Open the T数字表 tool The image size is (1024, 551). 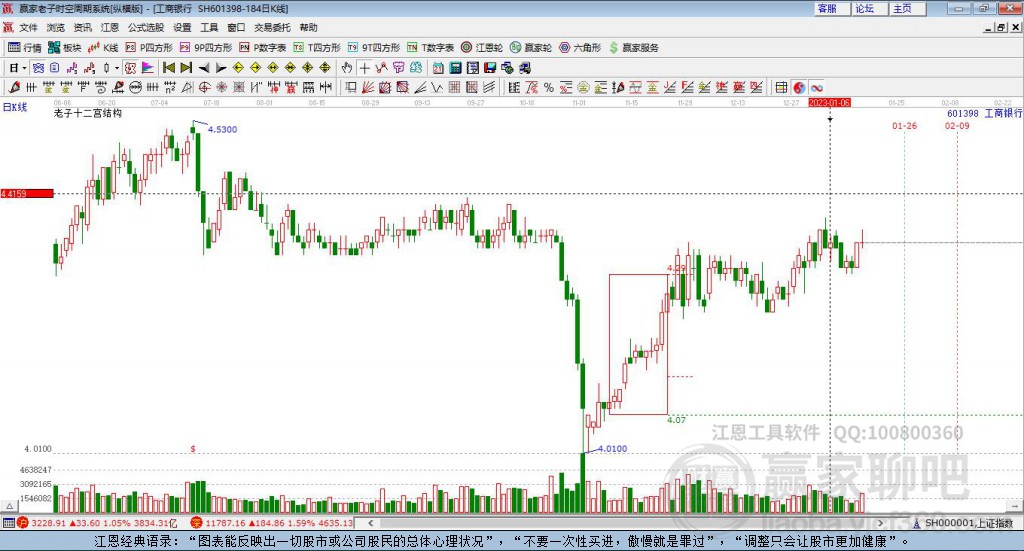(x=430, y=48)
